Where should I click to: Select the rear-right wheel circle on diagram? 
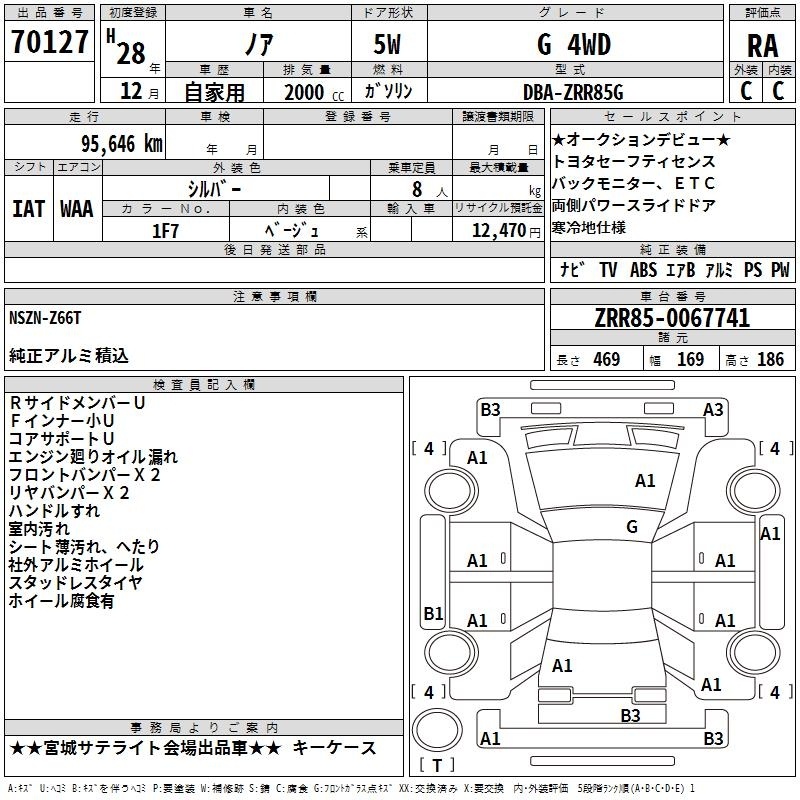tap(754, 652)
